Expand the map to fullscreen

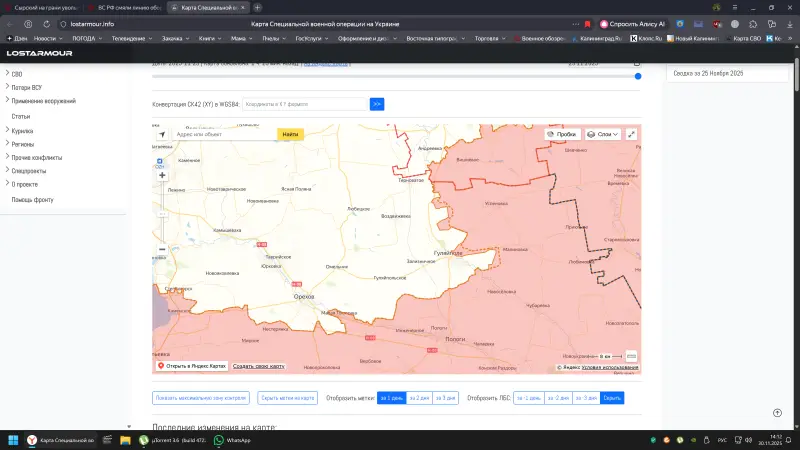tap(632, 134)
